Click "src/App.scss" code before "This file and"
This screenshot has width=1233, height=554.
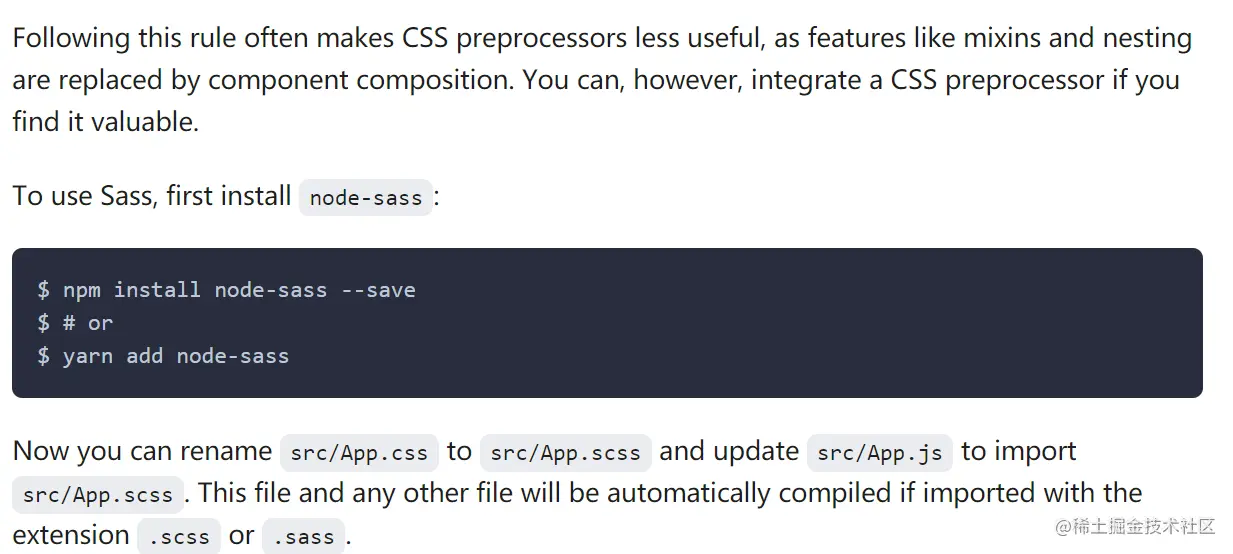pos(98,495)
